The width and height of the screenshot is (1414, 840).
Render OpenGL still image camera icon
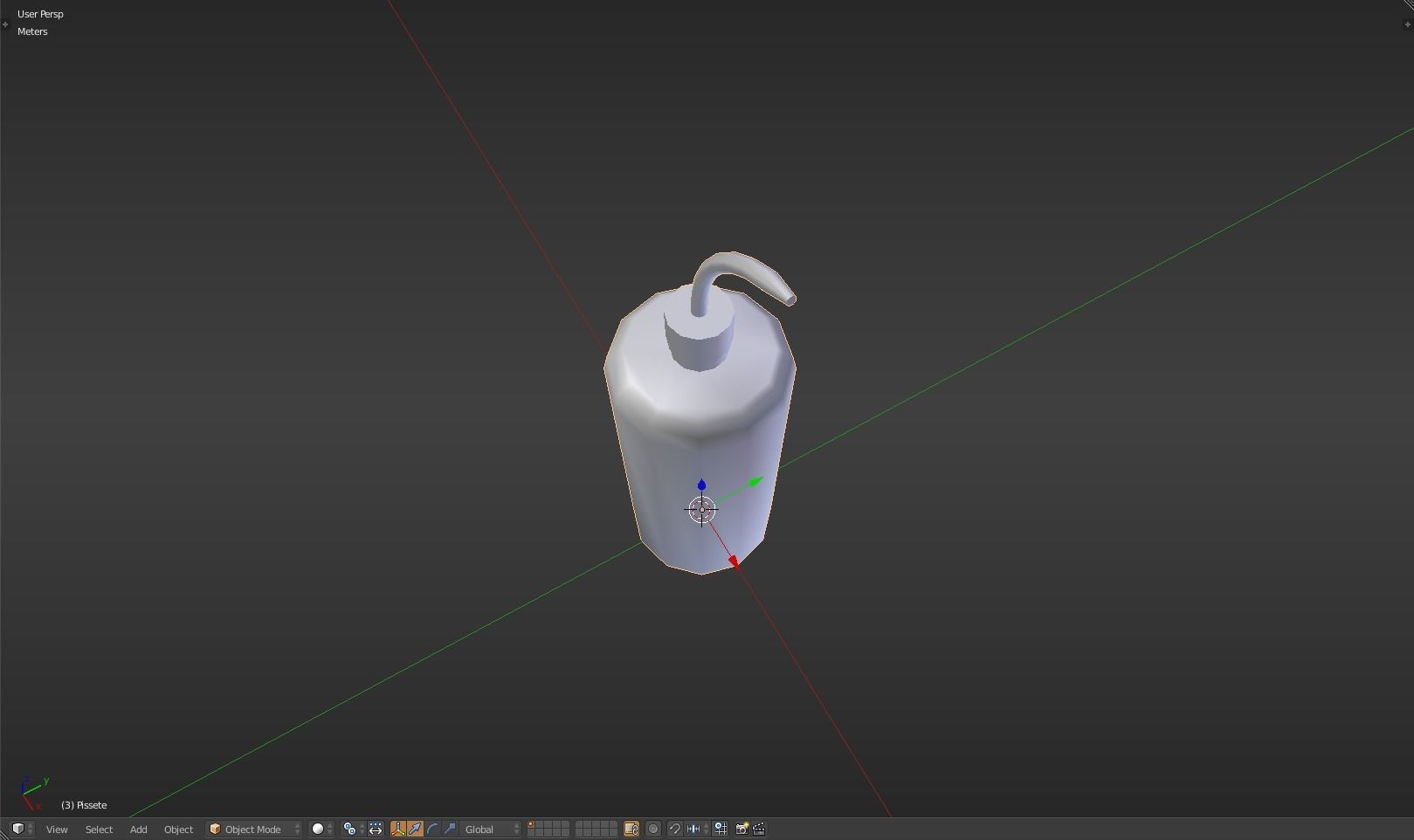click(741, 829)
